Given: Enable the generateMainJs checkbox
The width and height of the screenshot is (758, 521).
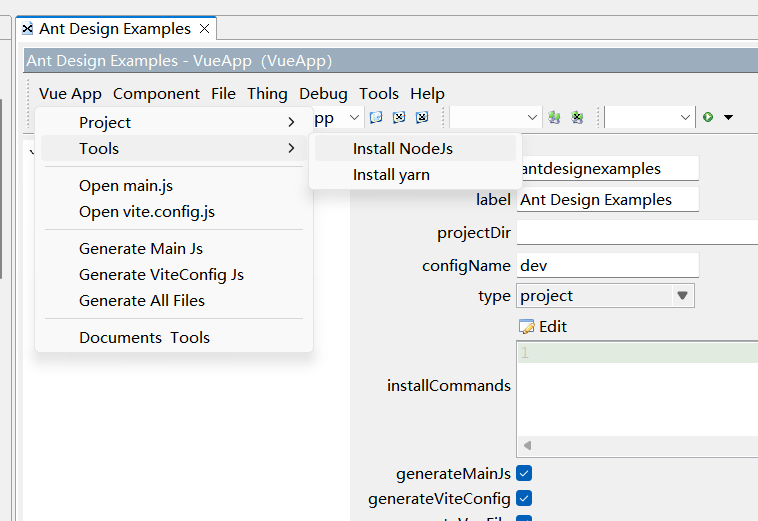Looking at the screenshot, I should pyautogui.click(x=524, y=473).
